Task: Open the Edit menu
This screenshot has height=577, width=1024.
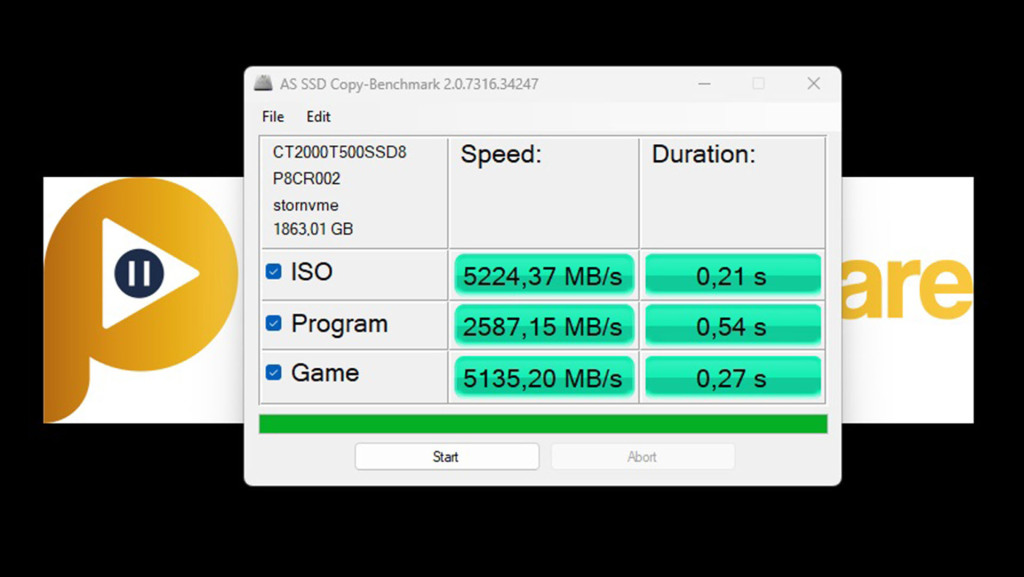Action: point(318,117)
